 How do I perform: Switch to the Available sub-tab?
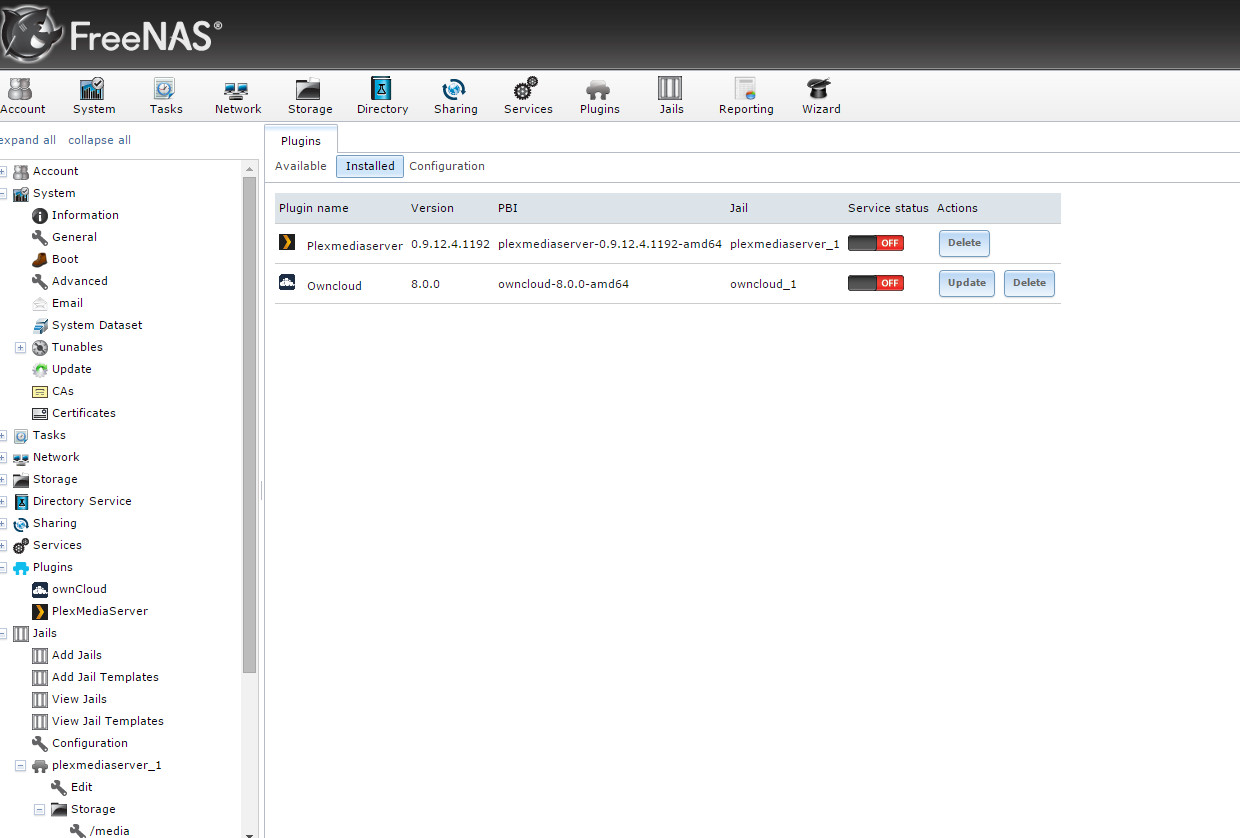click(x=301, y=166)
